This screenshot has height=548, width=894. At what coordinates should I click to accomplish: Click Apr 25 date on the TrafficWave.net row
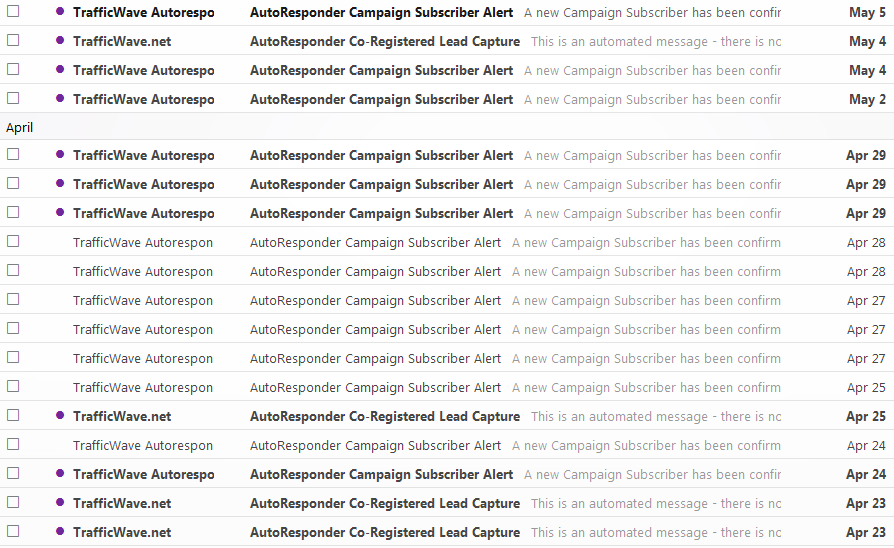click(x=865, y=417)
